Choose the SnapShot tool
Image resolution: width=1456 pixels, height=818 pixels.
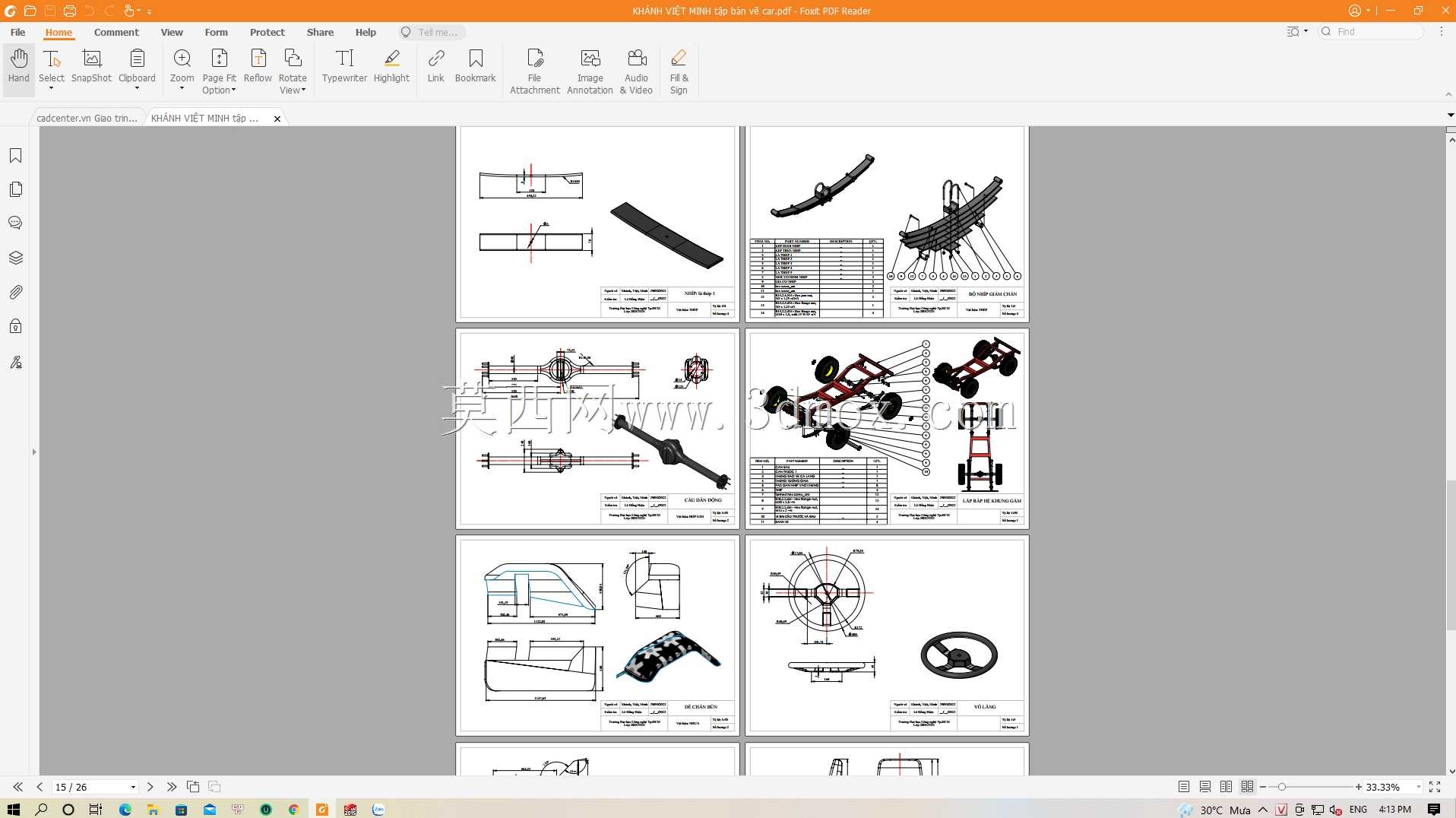click(91, 66)
